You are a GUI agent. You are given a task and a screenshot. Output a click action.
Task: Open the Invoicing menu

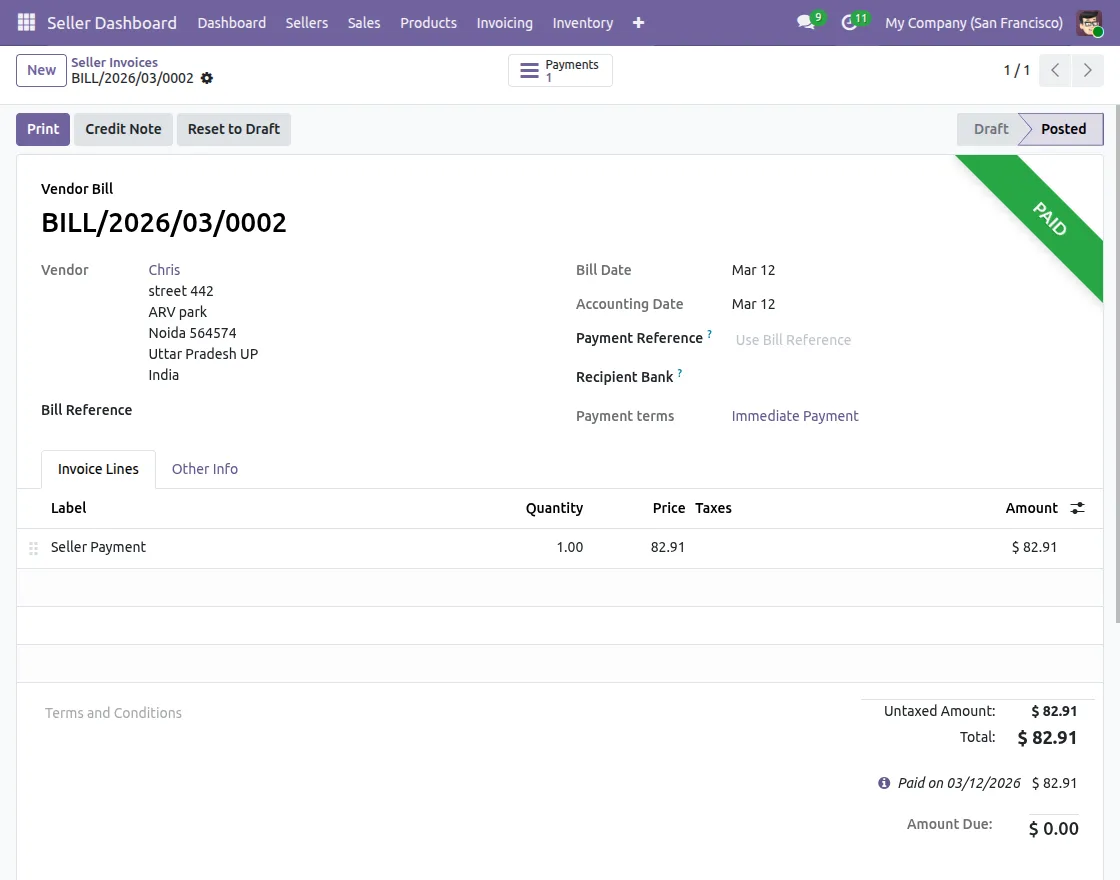(x=504, y=22)
